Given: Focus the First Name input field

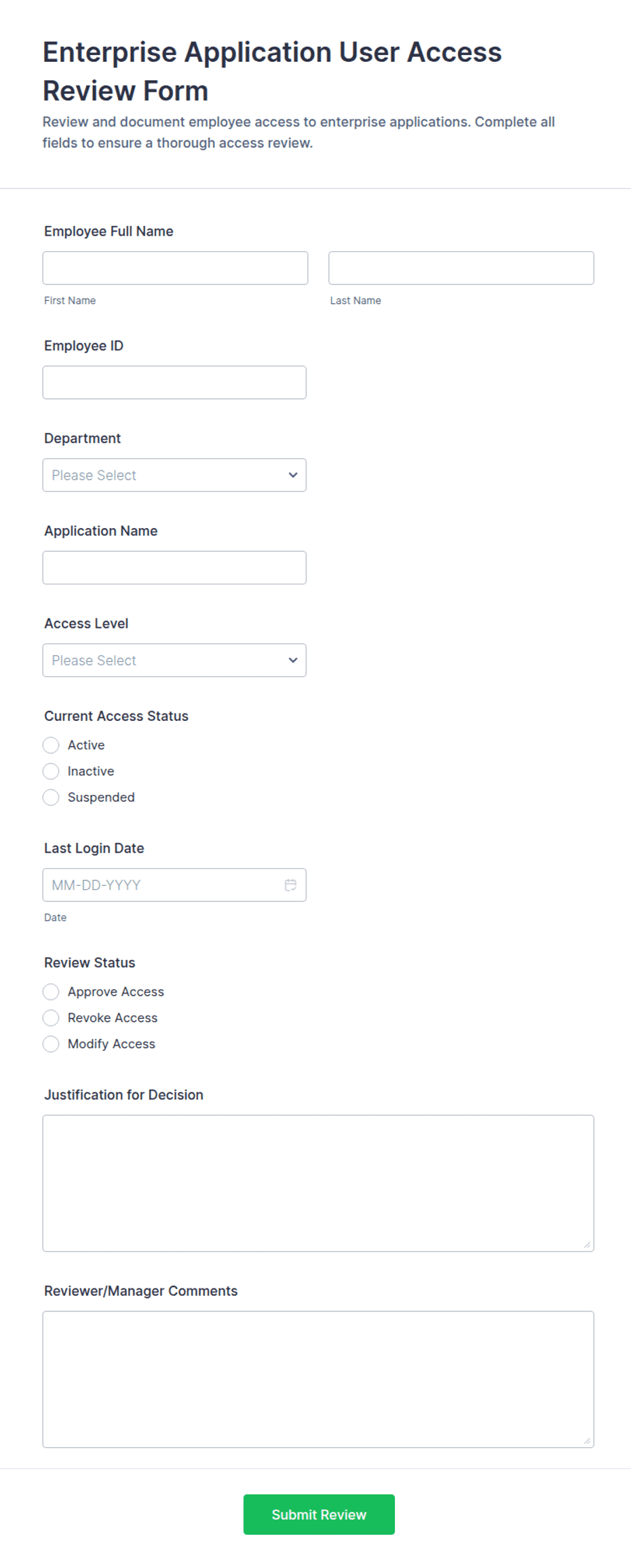Looking at the screenshot, I should [175, 268].
